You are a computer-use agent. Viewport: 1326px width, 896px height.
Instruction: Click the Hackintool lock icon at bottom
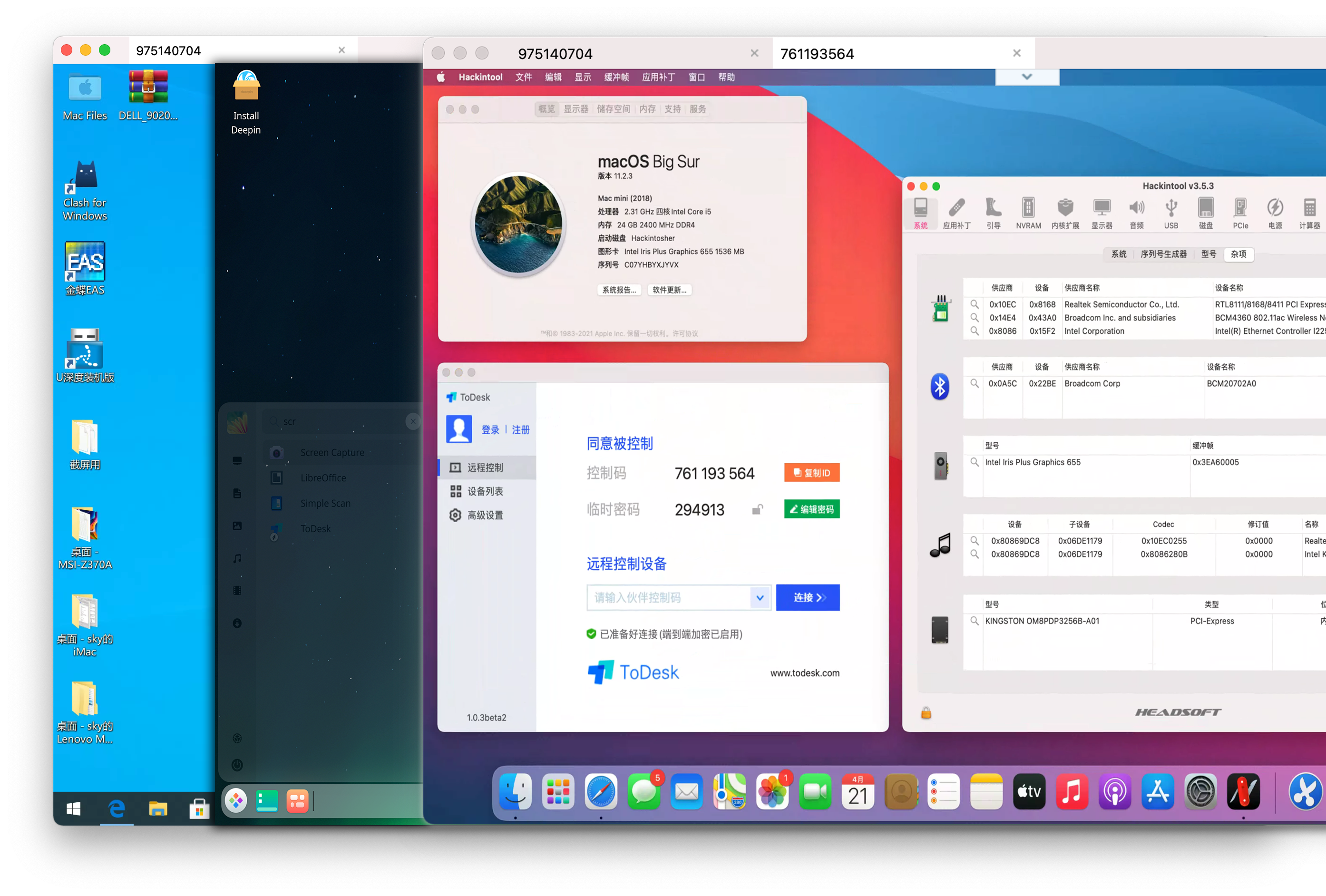coord(926,712)
